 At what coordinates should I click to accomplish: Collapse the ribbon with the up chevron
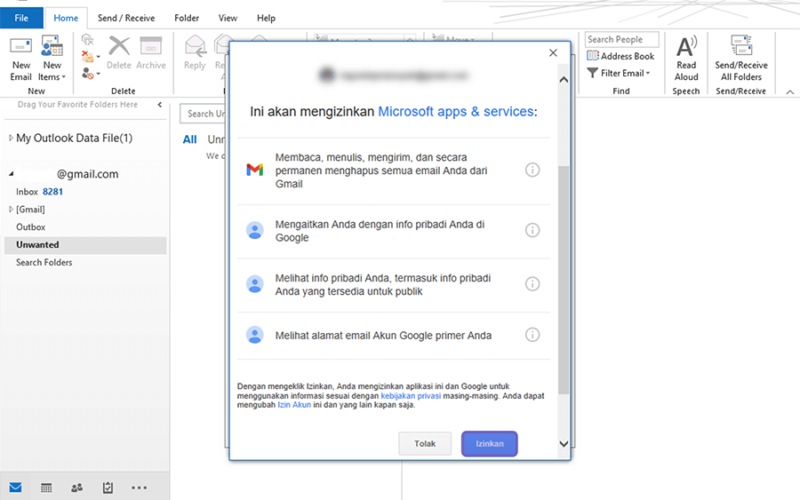point(790,92)
